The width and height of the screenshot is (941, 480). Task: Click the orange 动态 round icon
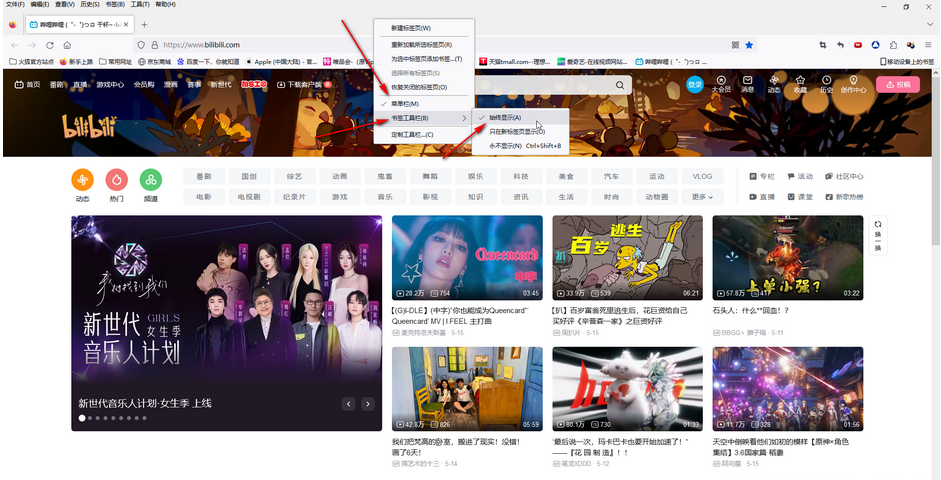[x=83, y=180]
